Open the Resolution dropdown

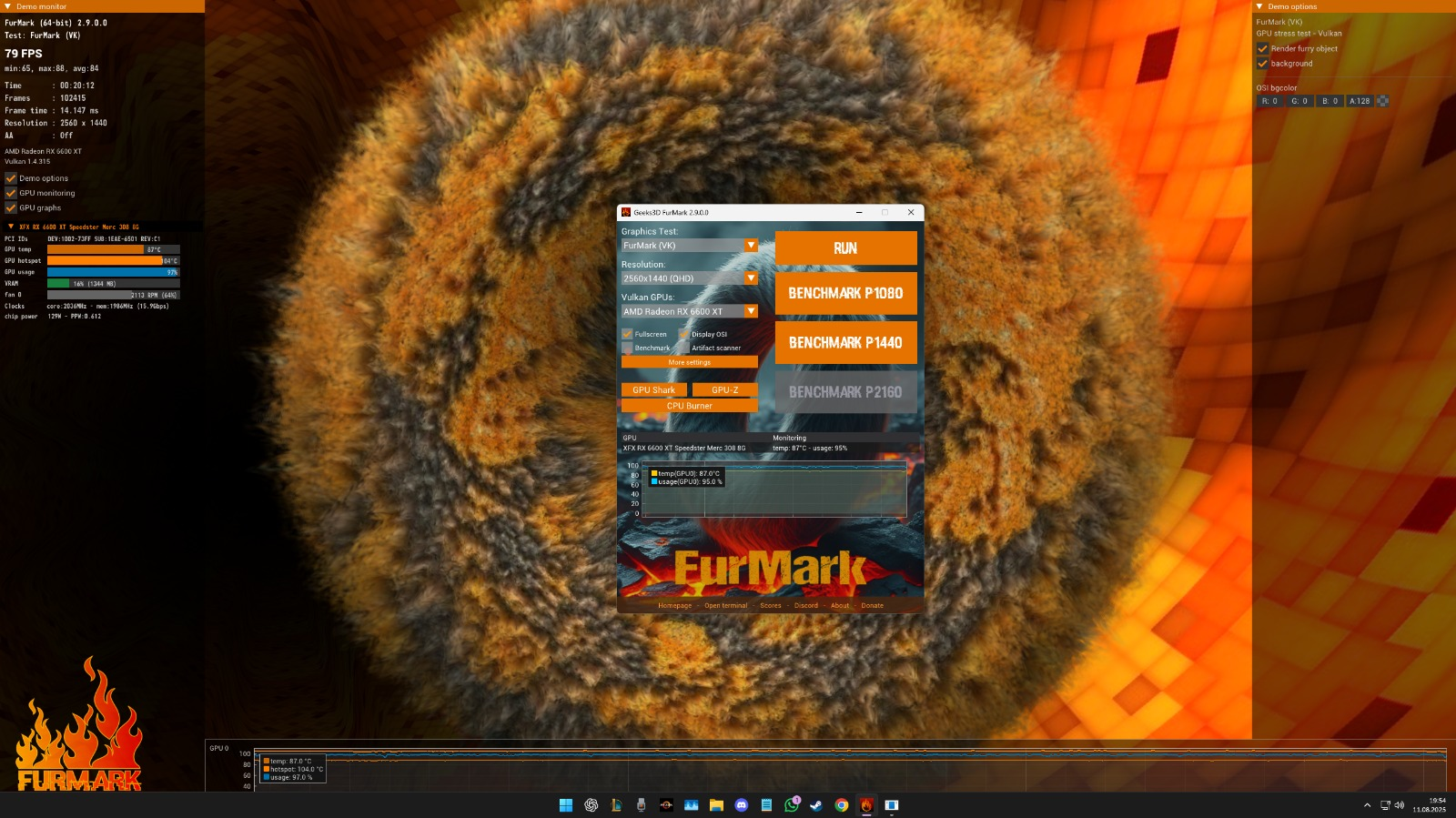tap(689, 278)
